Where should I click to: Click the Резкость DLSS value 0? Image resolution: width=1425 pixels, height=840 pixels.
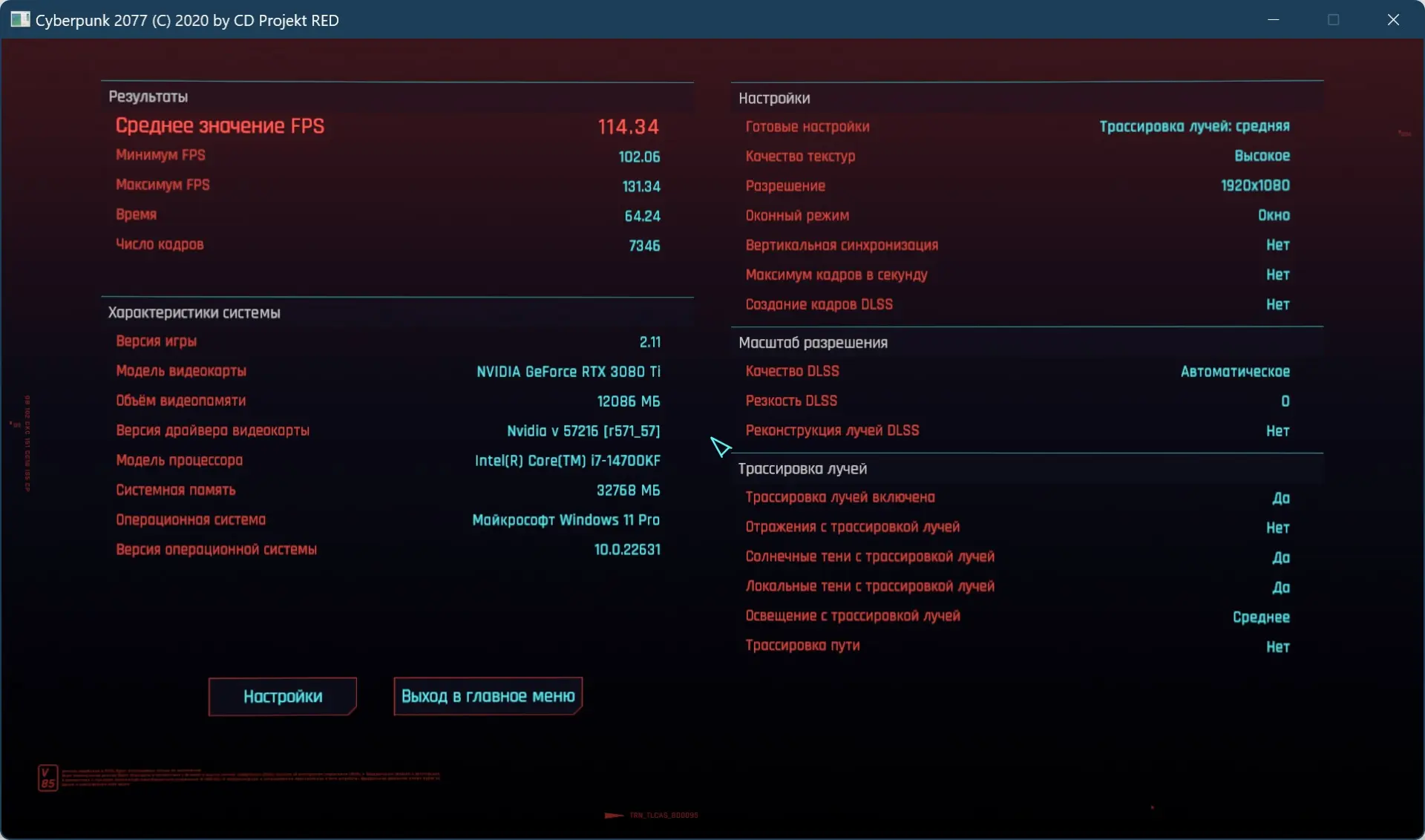click(1285, 401)
